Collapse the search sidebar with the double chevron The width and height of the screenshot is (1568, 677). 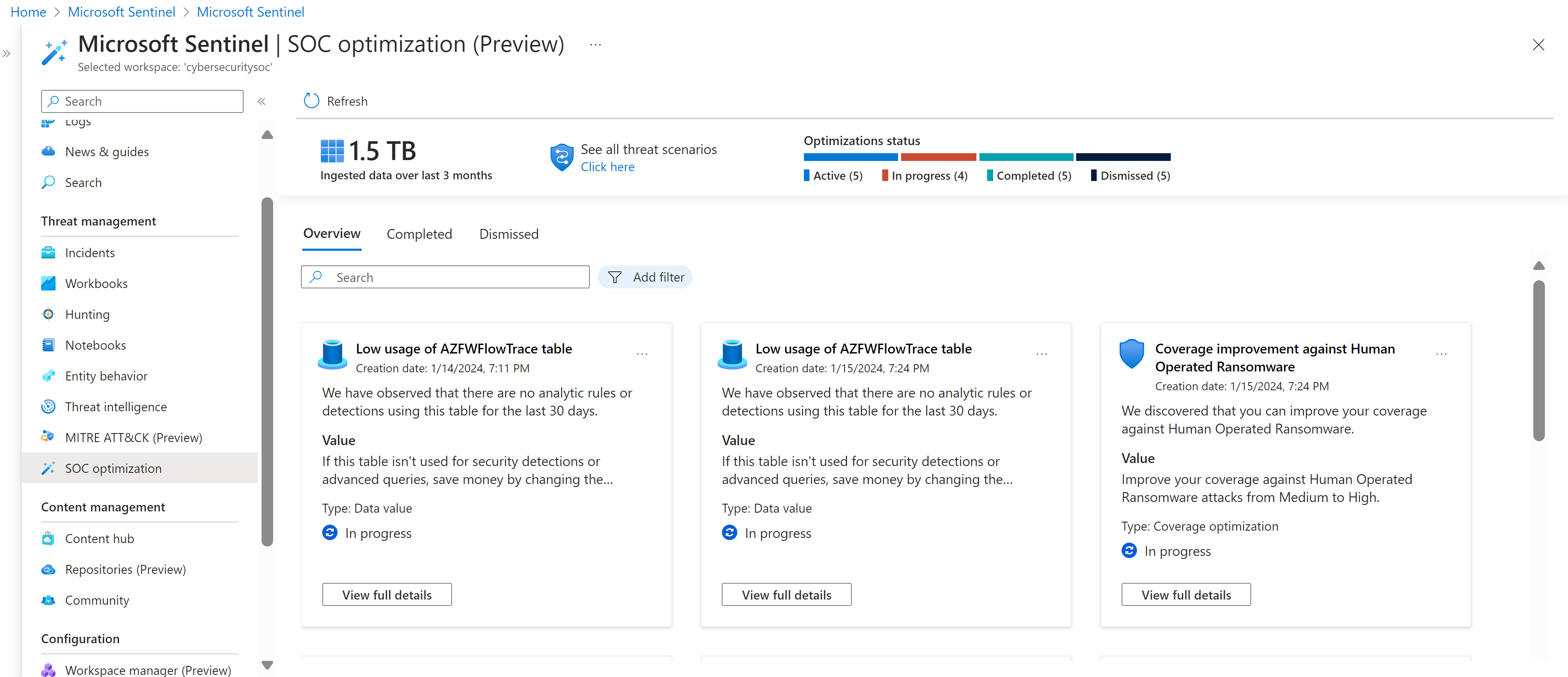261,101
